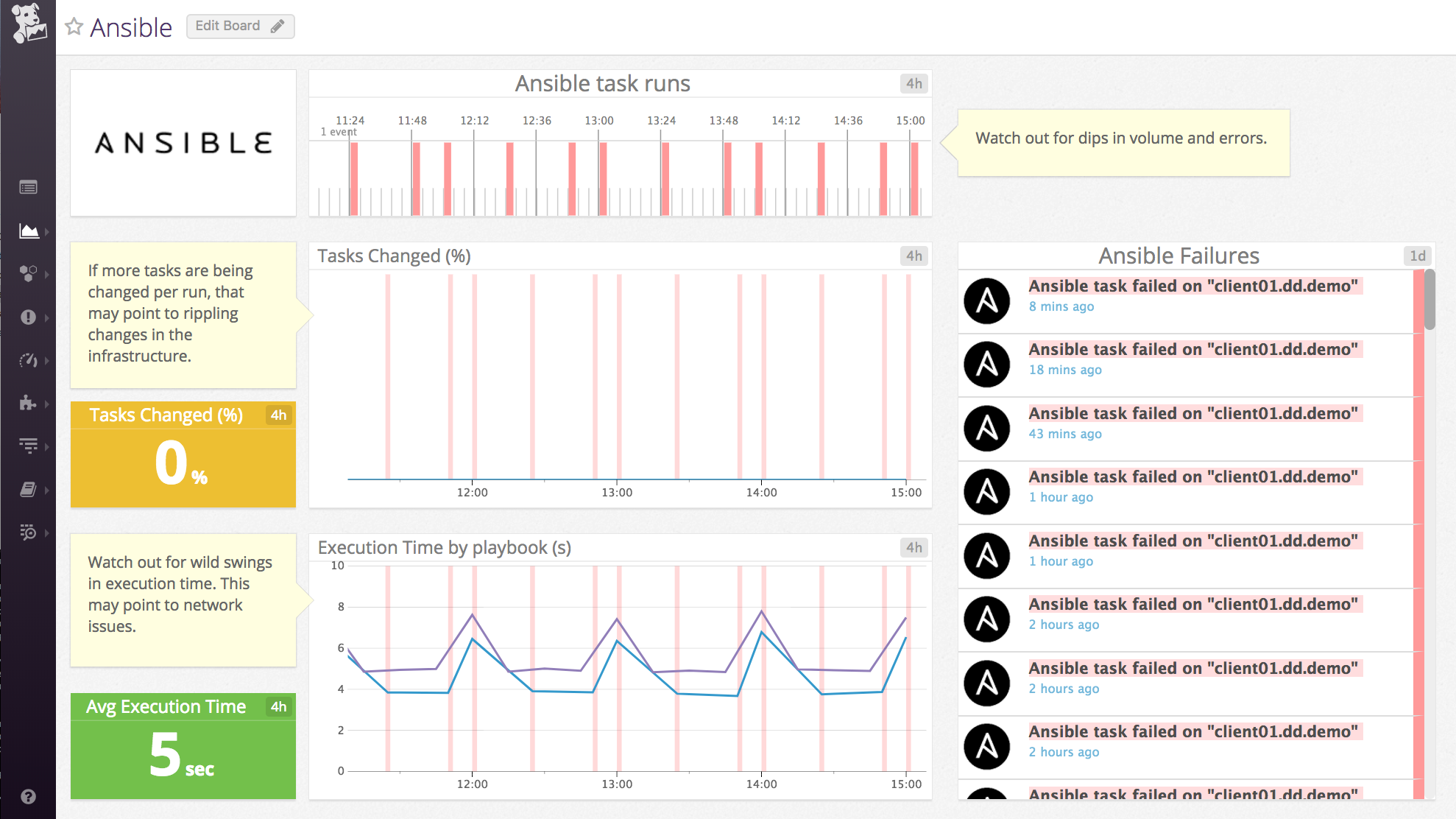This screenshot has width=1456, height=819.
Task: Open the Infrastructure hexagon map icon
Action: pyautogui.click(x=28, y=274)
